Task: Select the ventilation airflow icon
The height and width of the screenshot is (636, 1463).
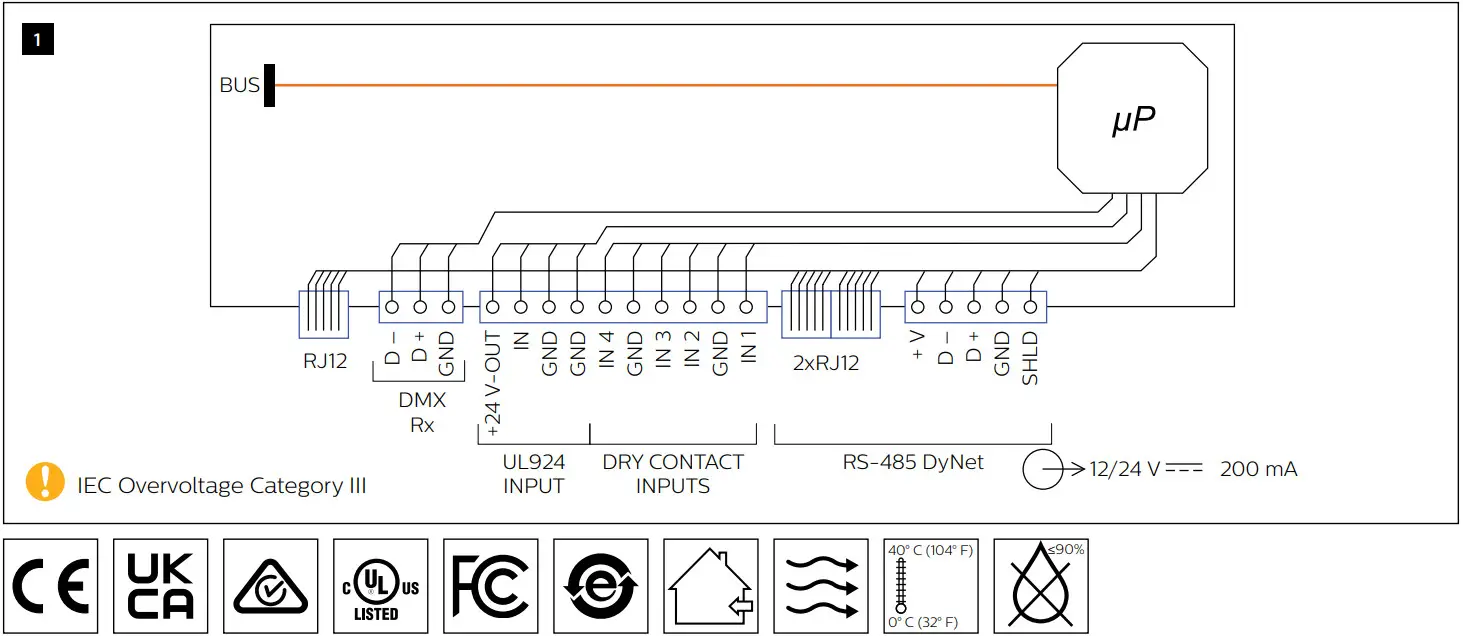Action: (x=820, y=585)
